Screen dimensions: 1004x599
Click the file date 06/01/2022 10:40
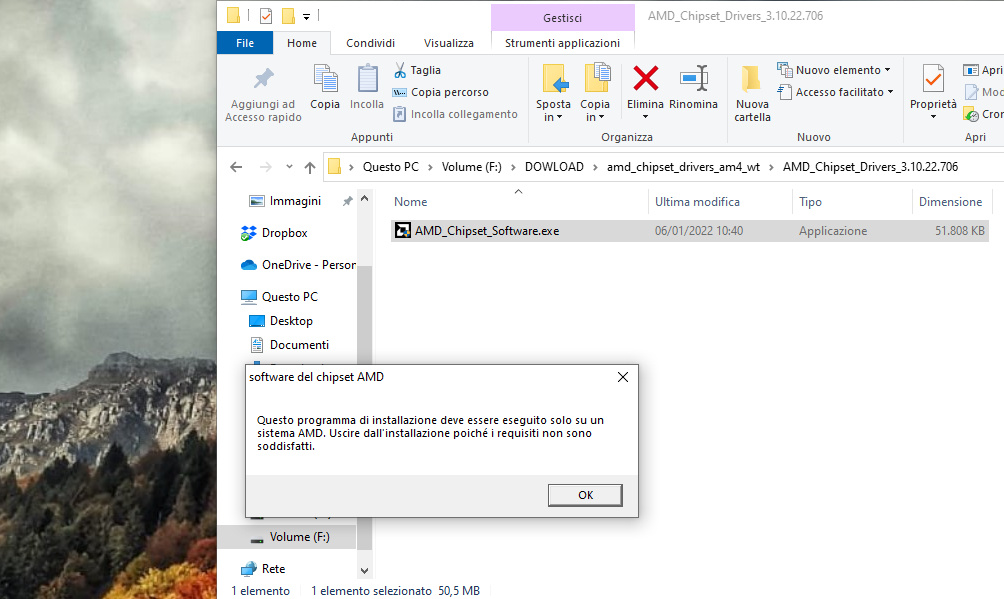coord(699,231)
